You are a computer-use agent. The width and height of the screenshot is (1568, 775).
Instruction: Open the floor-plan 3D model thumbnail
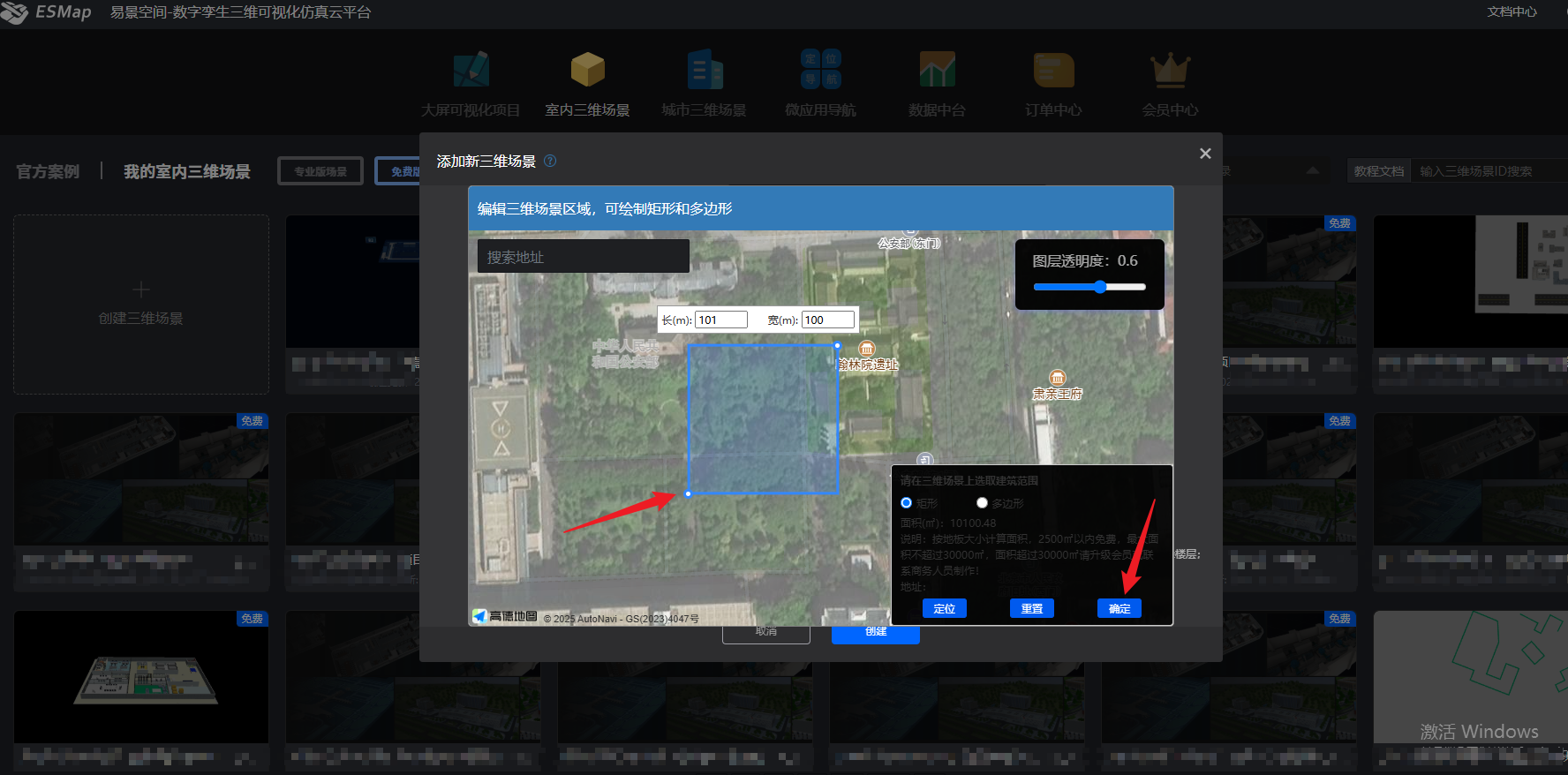coord(141,677)
